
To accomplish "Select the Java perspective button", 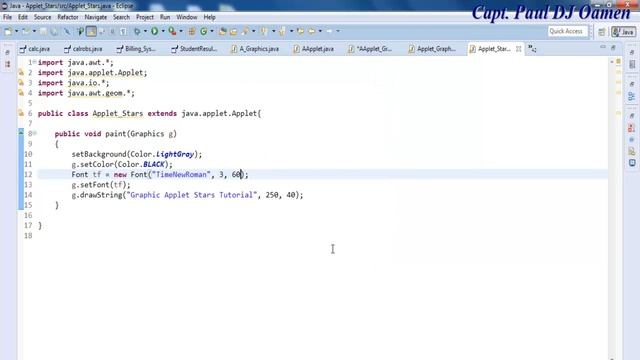I will (x=623, y=32).
